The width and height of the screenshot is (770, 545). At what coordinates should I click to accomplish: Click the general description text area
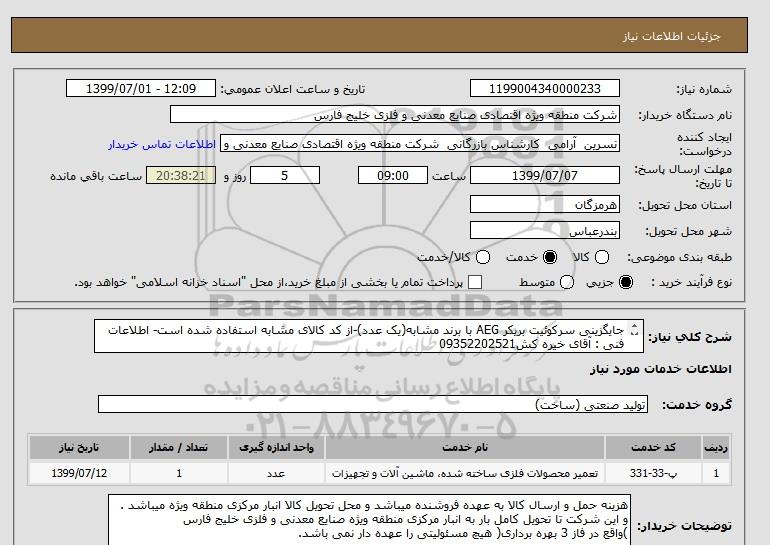369,337
